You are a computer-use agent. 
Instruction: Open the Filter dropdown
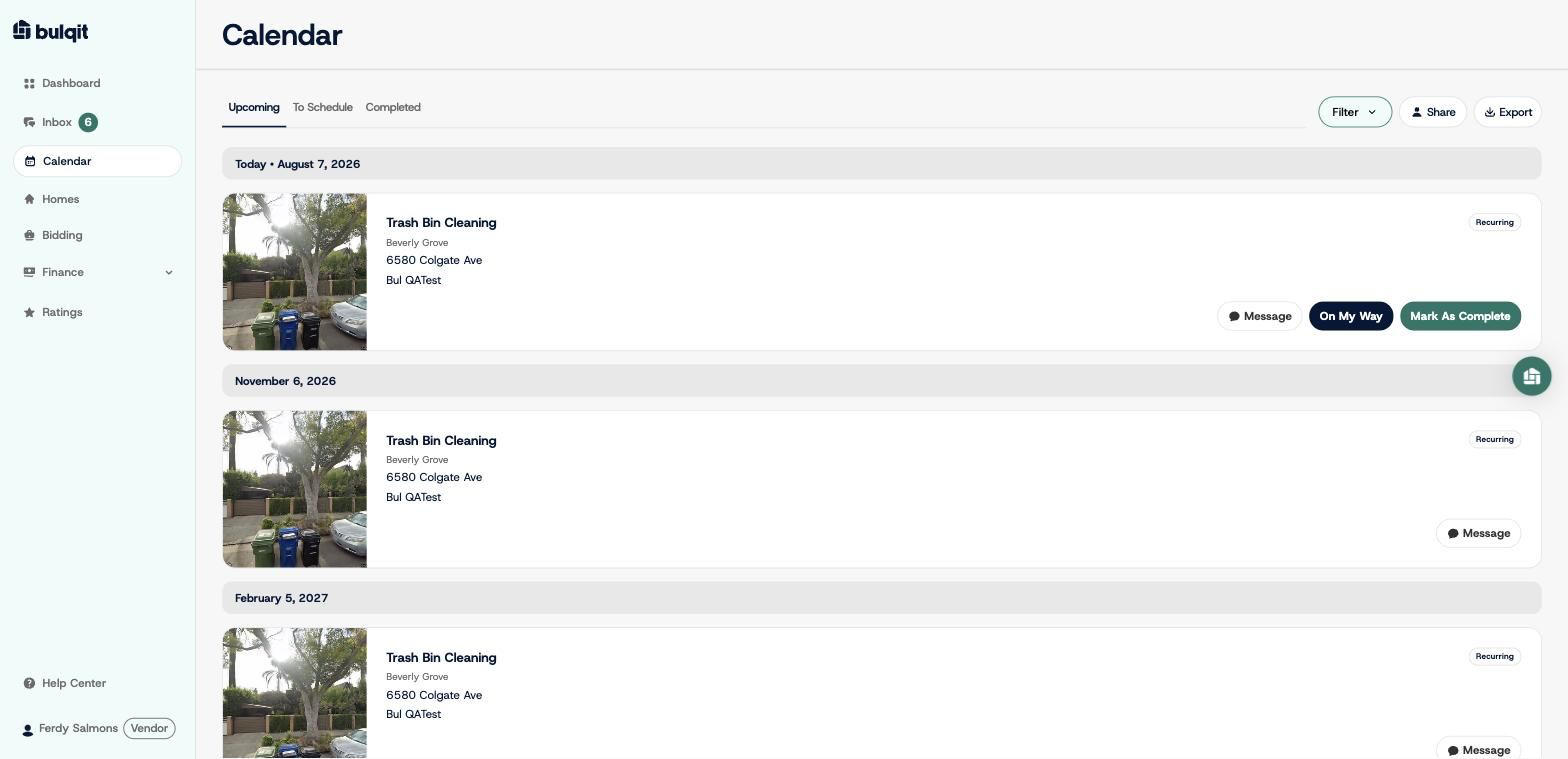[x=1354, y=112]
